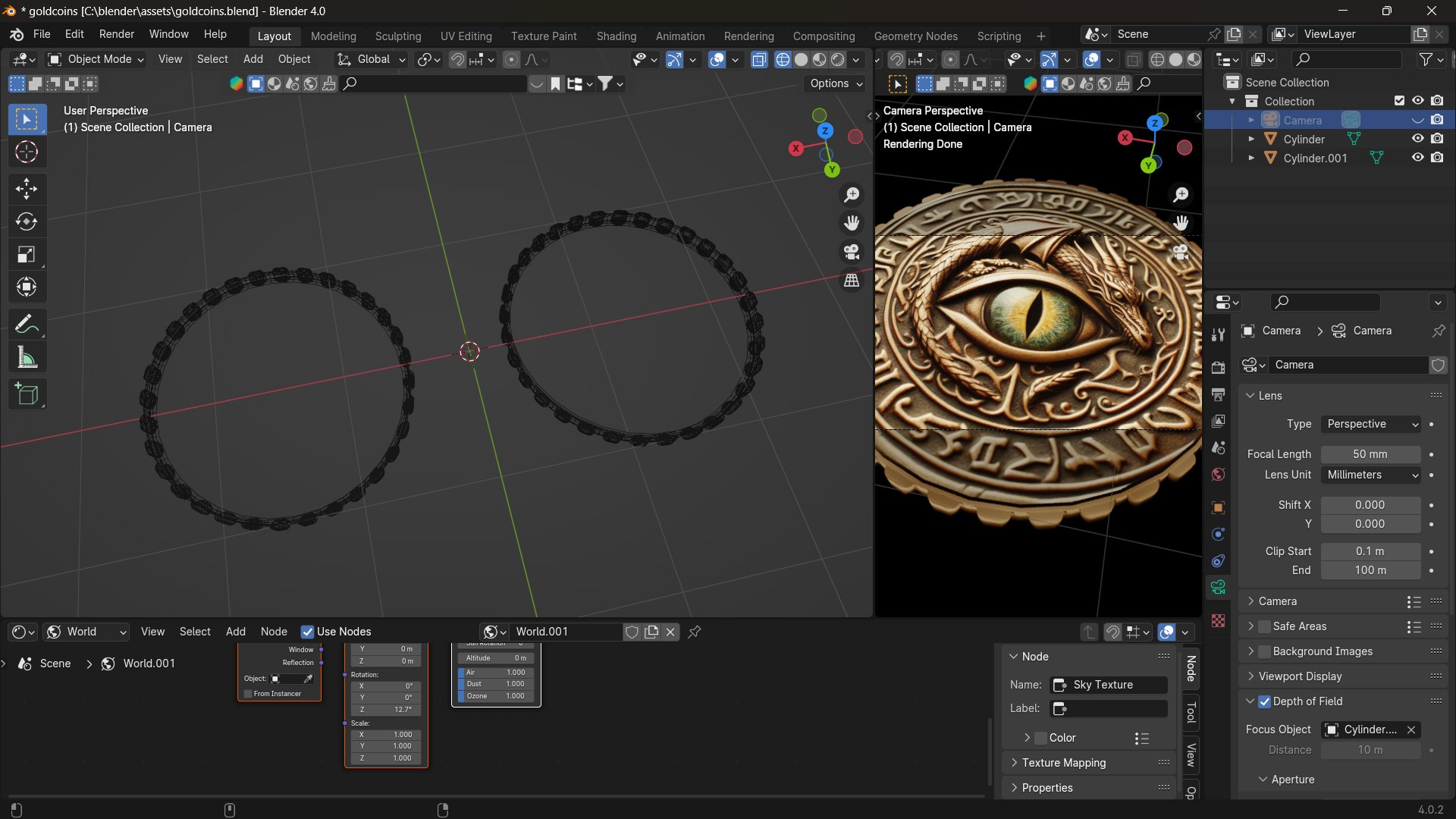Open the World properties tab

tap(1218, 474)
